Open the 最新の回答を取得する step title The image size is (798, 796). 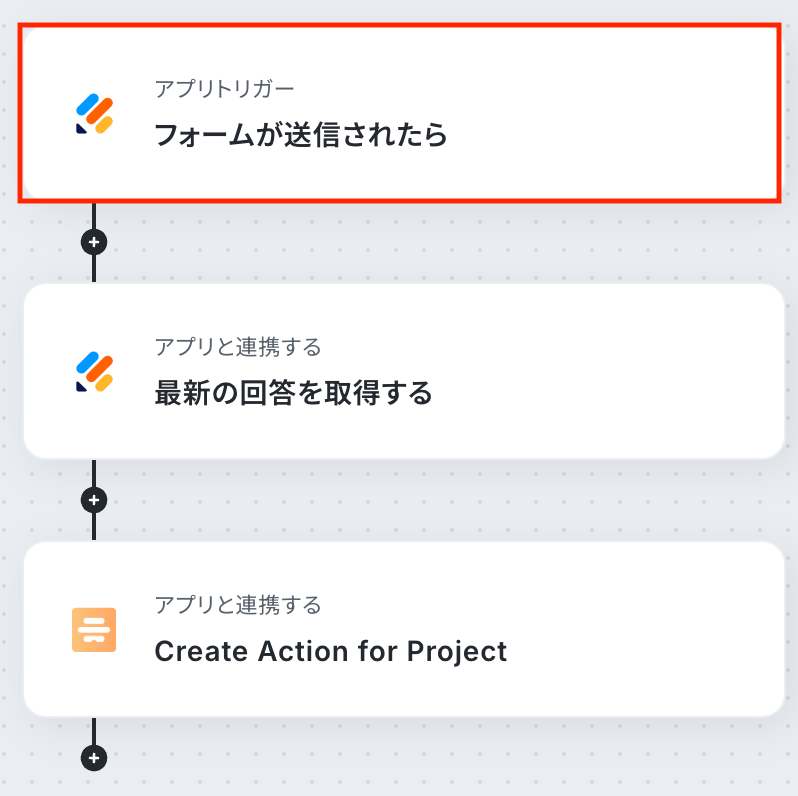293,393
